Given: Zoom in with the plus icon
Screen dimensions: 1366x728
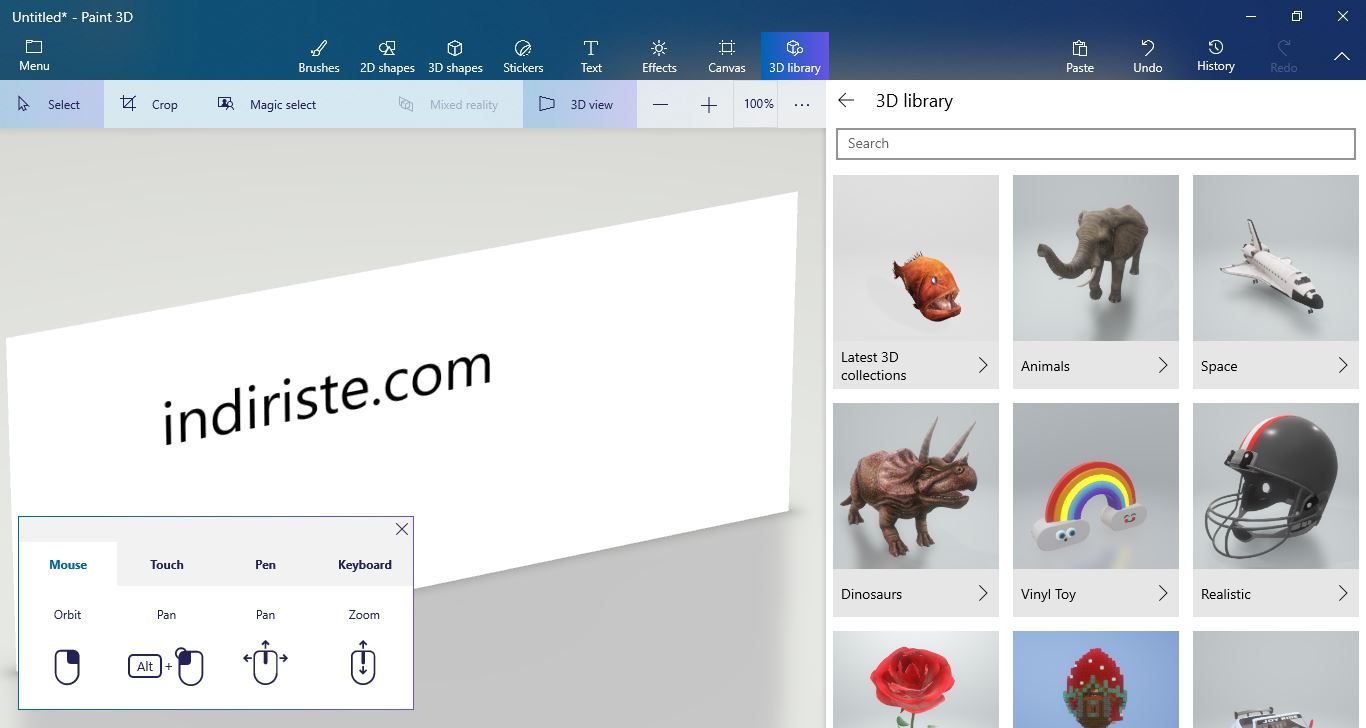Looking at the screenshot, I should tap(709, 105).
